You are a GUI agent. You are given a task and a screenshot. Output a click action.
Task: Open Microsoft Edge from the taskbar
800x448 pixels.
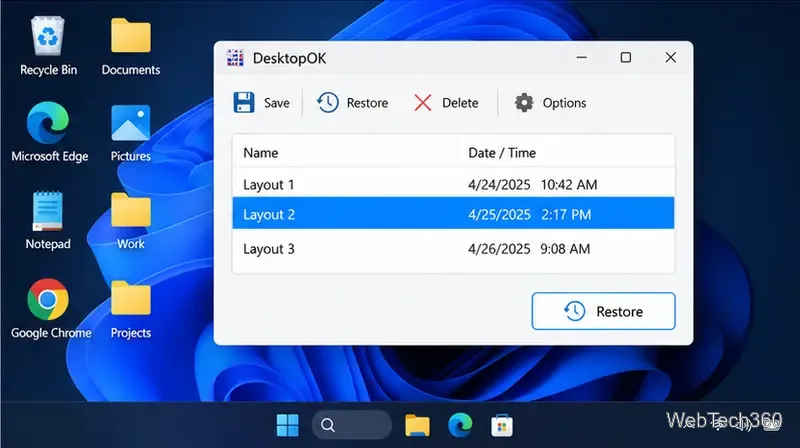[460, 425]
